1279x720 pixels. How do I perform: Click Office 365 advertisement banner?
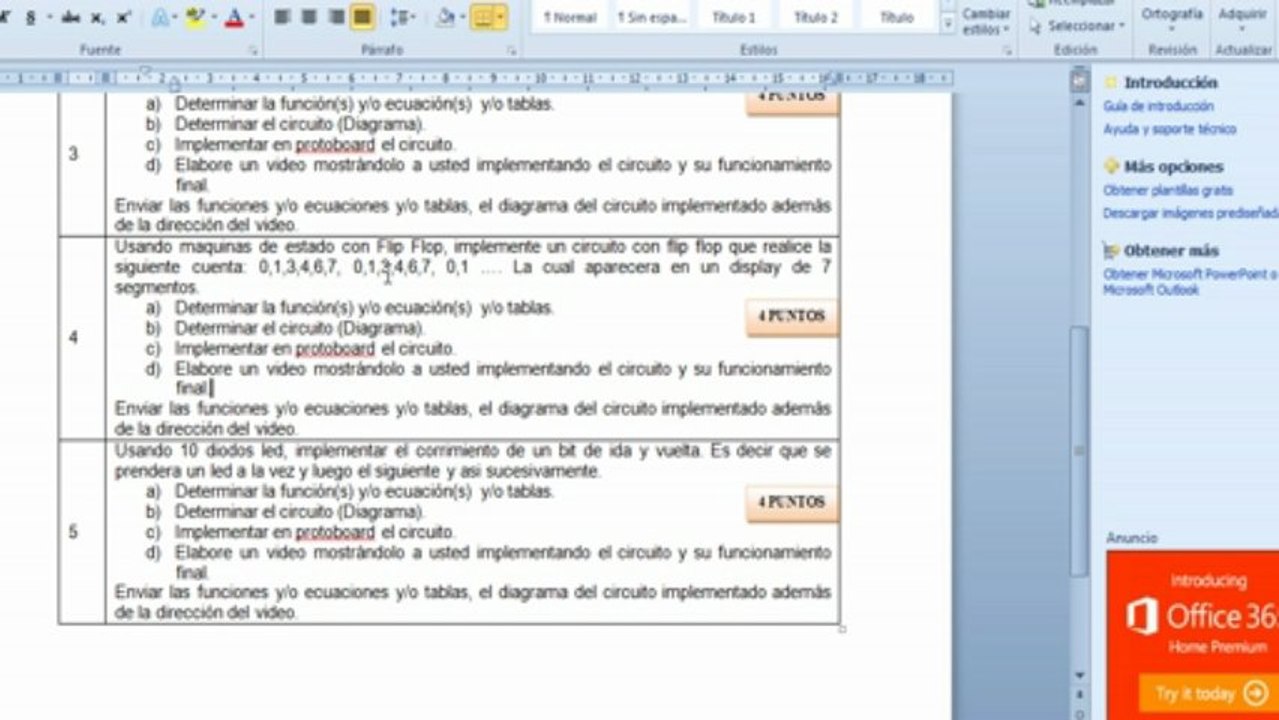click(1192, 635)
